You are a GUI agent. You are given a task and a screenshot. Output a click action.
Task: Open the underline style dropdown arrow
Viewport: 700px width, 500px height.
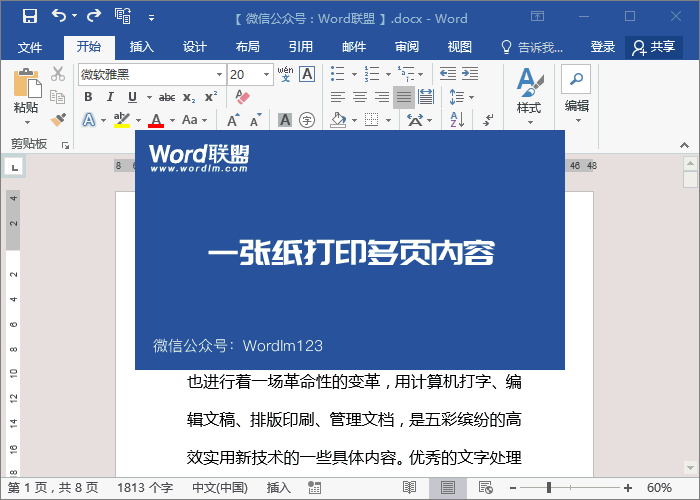click(x=149, y=97)
